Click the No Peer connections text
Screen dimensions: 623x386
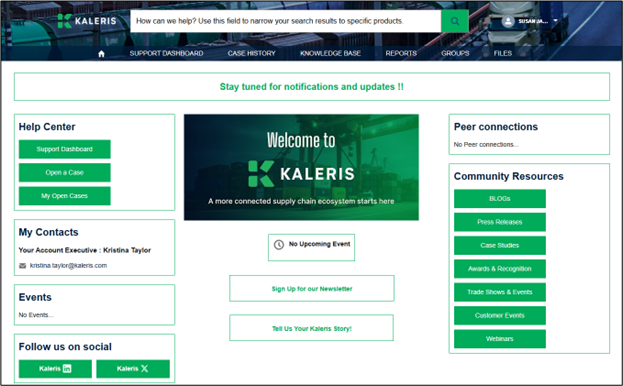pyautogui.click(x=486, y=145)
